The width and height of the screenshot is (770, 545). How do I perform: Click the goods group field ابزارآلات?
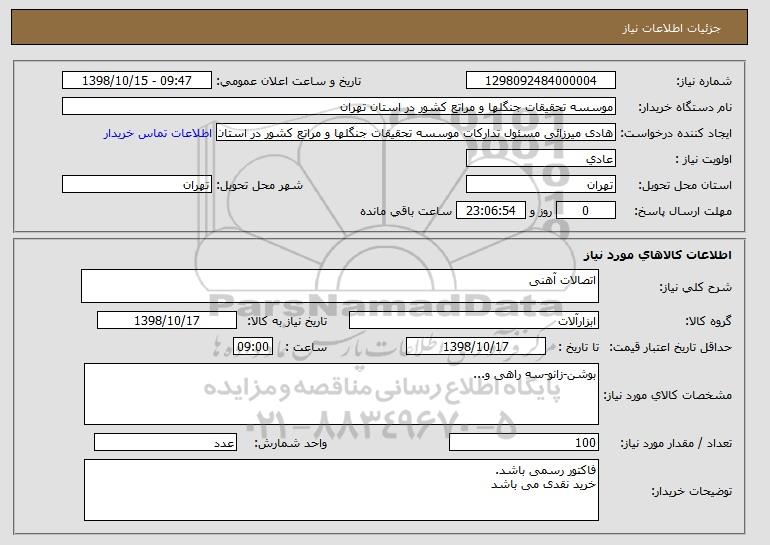tap(474, 321)
